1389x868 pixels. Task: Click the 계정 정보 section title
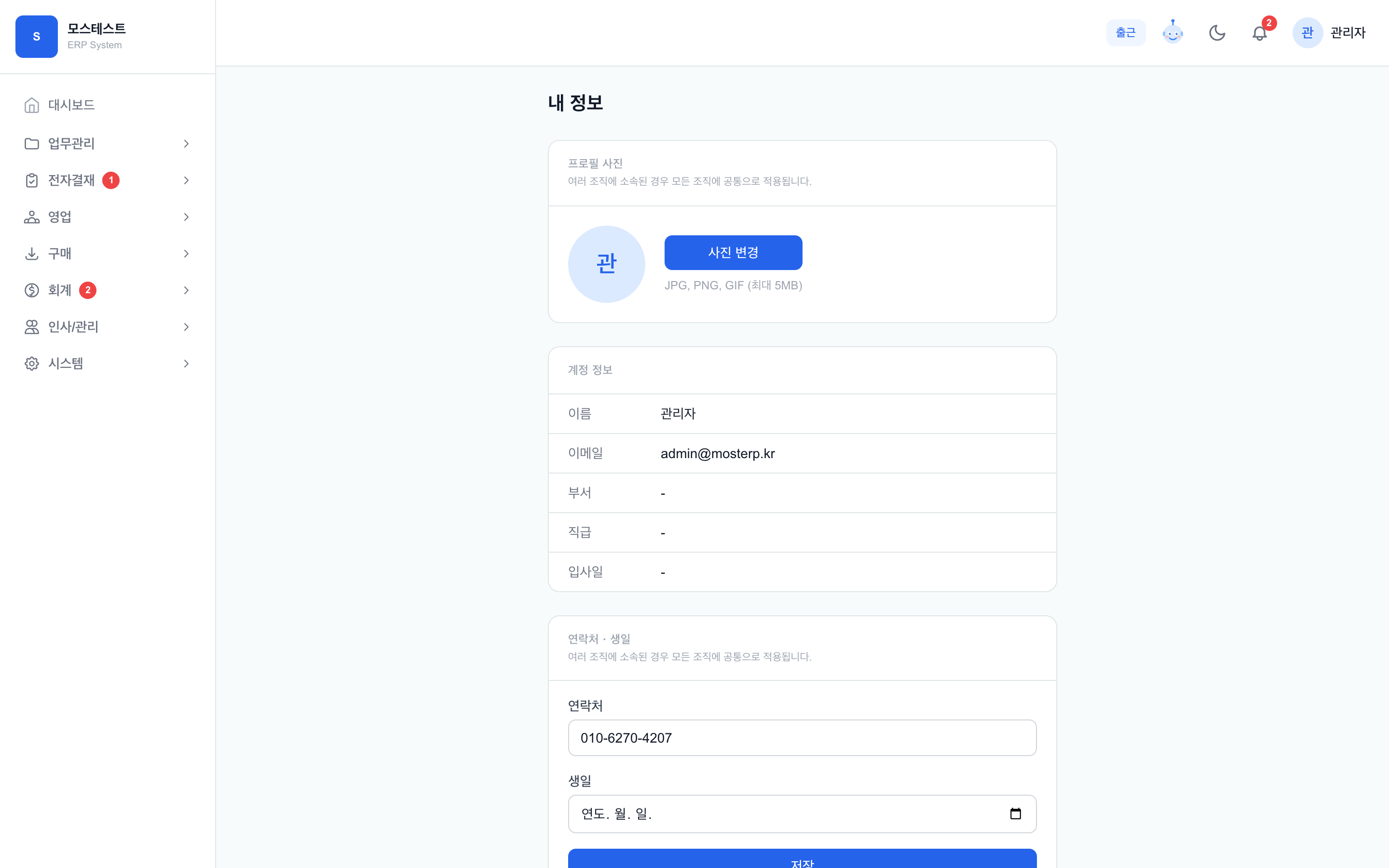coord(590,370)
